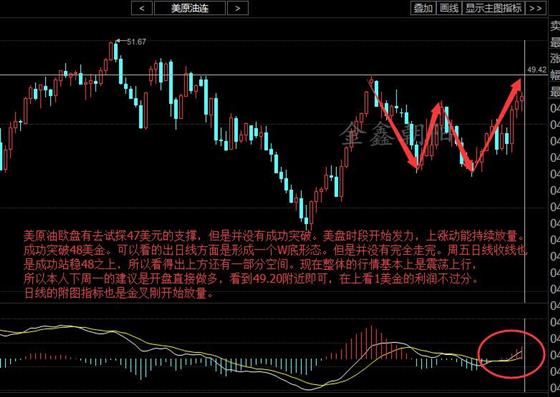
Task: Toggle 显示主图指标 main chart indicators
Action: click(x=493, y=8)
